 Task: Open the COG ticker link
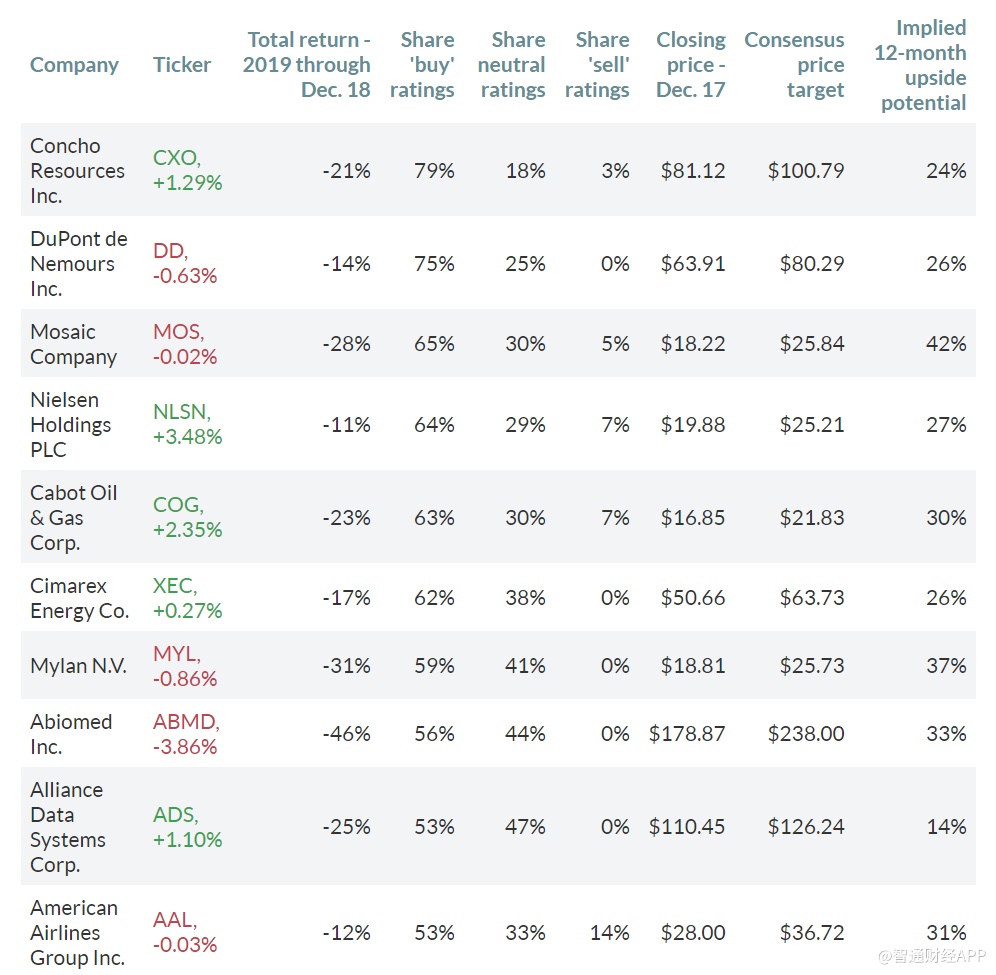177,505
